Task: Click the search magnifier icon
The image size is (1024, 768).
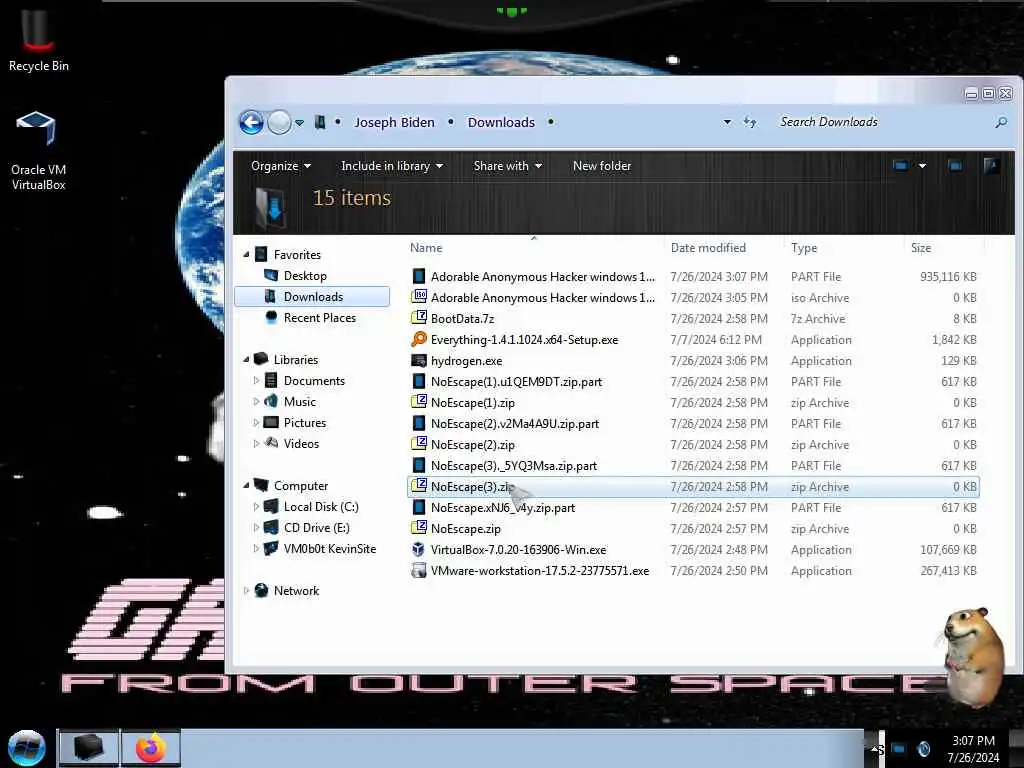Action: 1000,122
